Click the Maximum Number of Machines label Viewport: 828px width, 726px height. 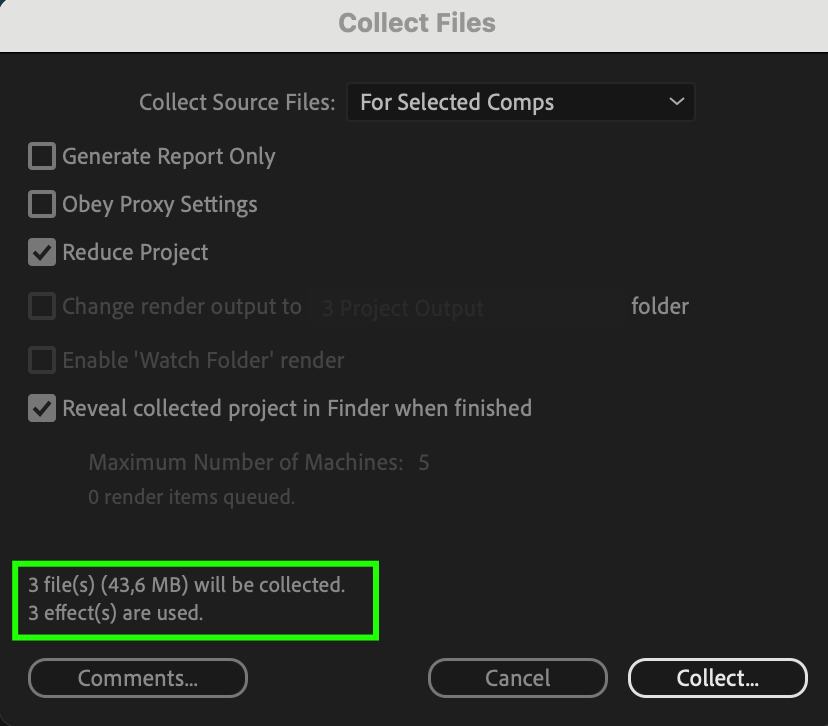(x=245, y=463)
